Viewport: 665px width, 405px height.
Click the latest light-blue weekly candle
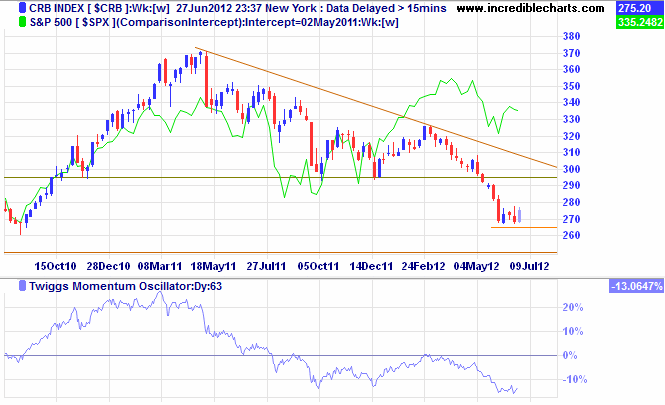(520, 215)
